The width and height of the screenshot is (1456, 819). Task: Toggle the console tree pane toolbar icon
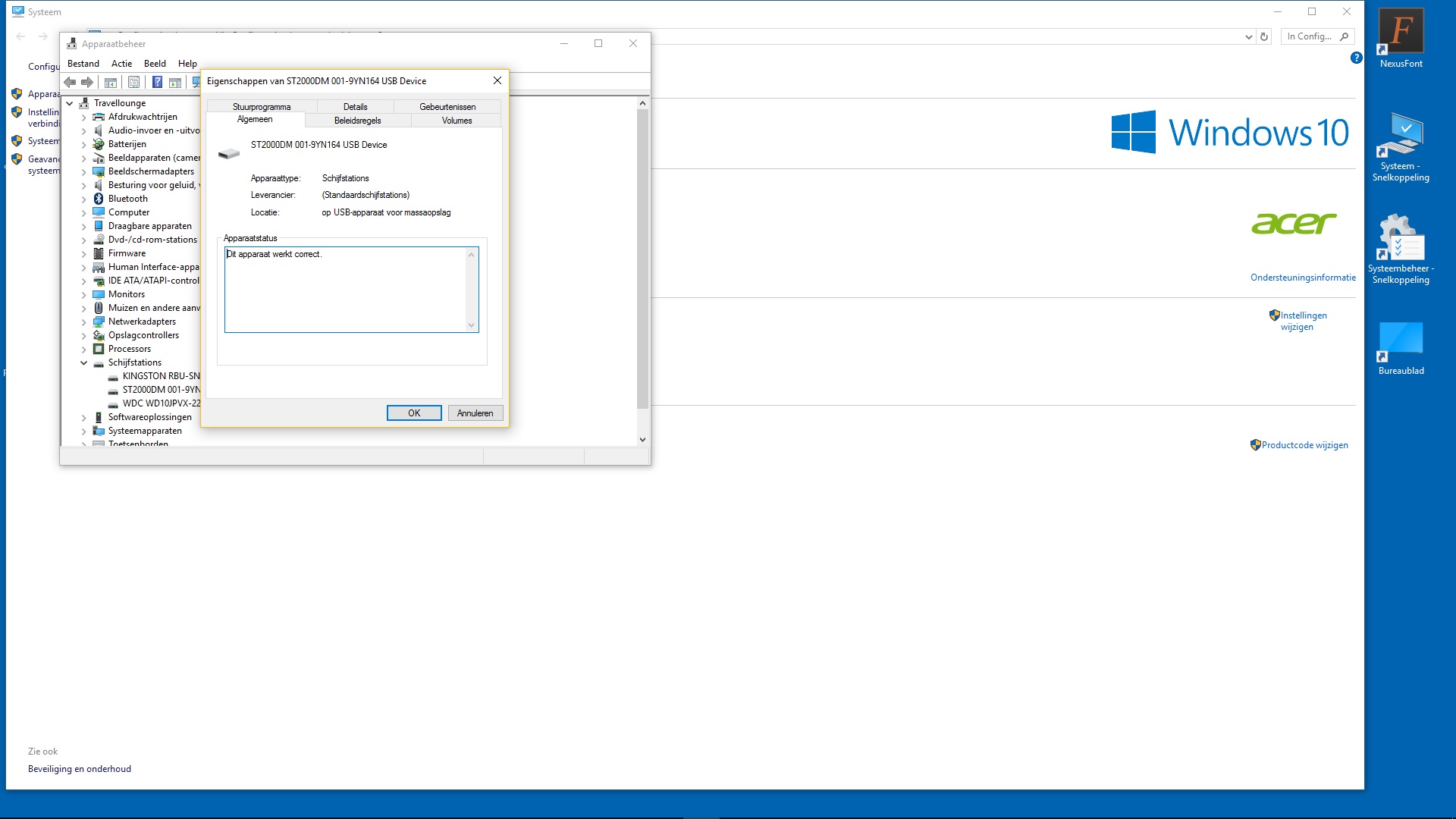coord(111,82)
